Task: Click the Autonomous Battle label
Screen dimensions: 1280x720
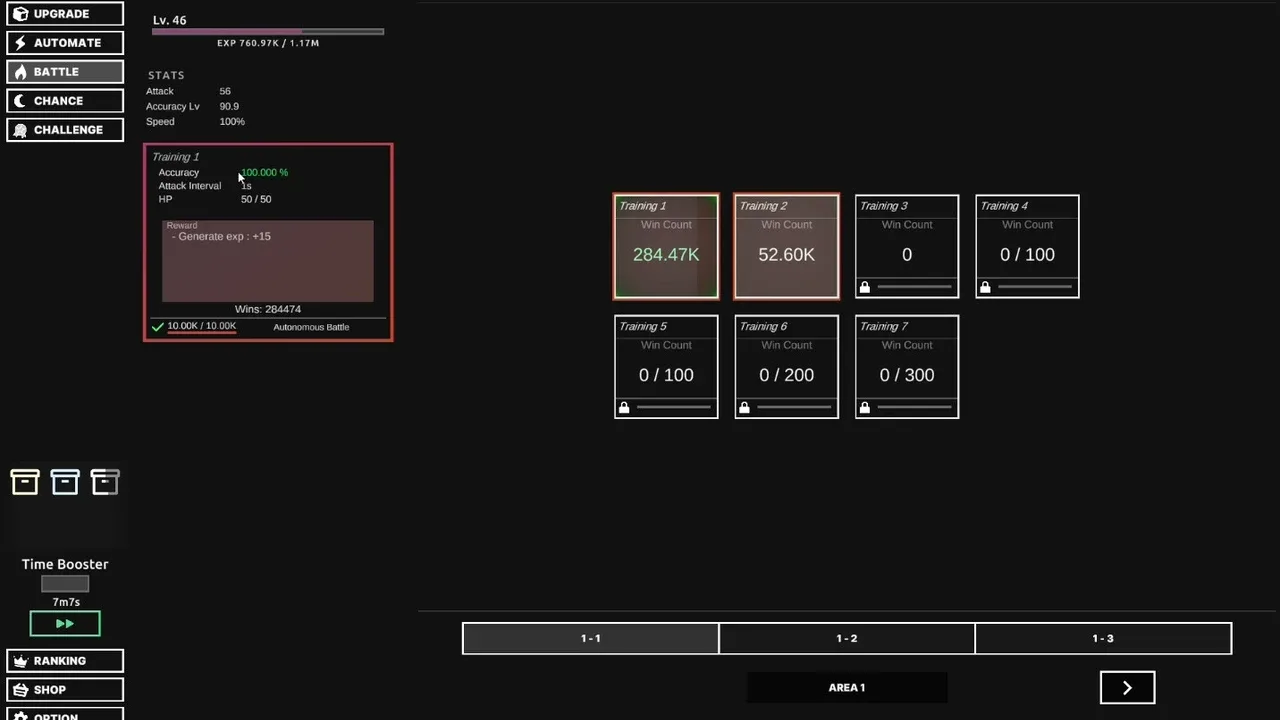Action: (311, 327)
